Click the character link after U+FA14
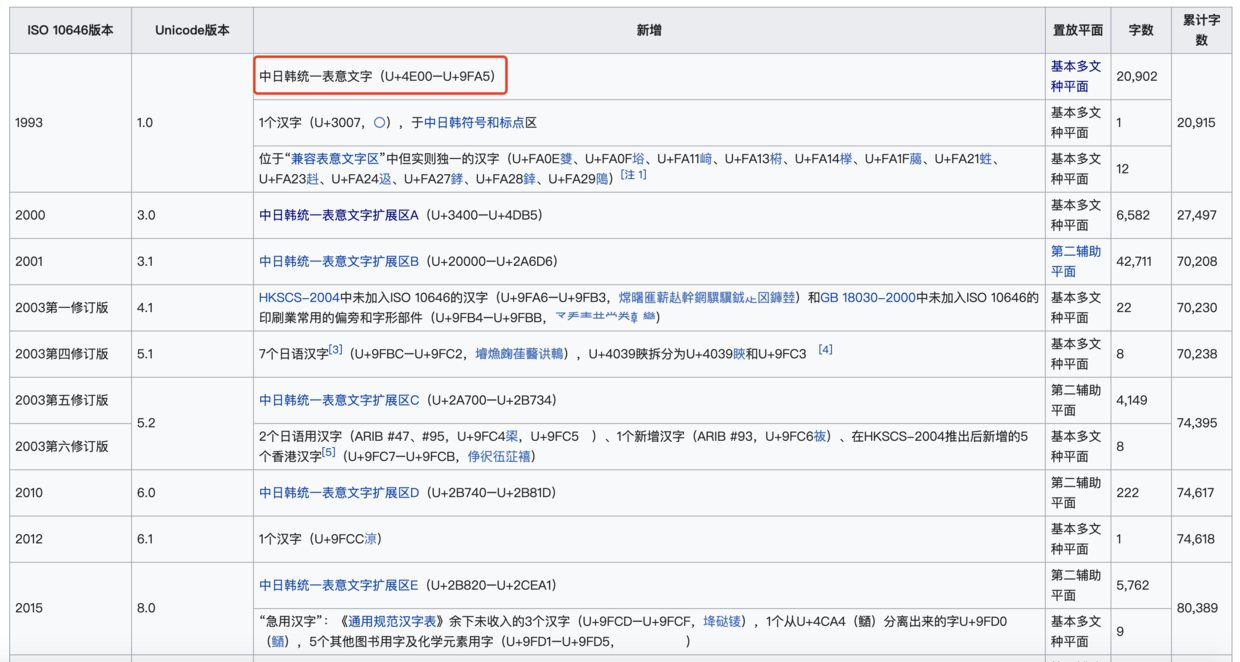The height and width of the screenshot is (662, 1240). click(846, 159)
